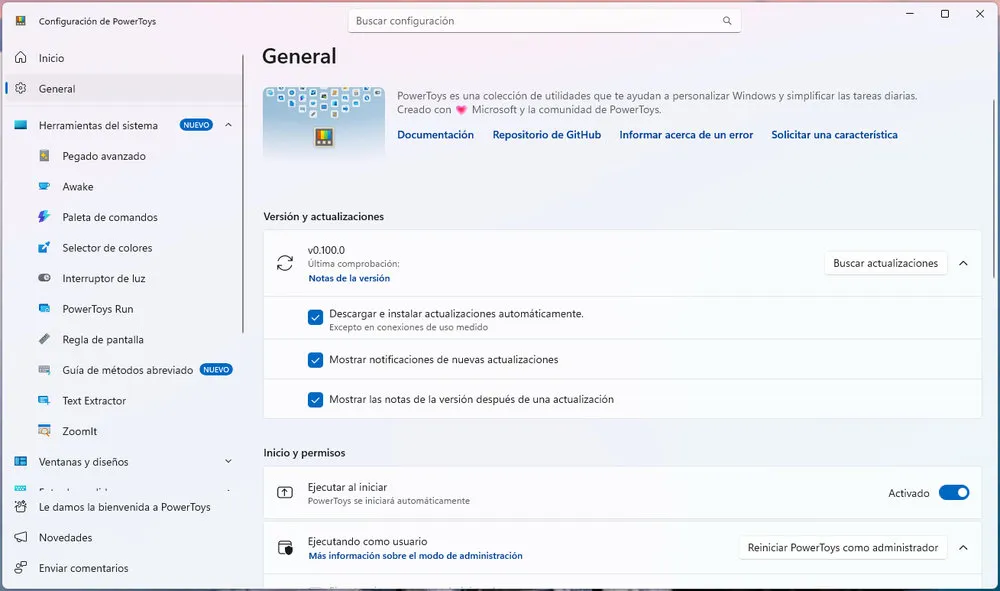Maximize the PowerToys settings window
Screen dimensions: 1000x591
click(x=945, y=14)
